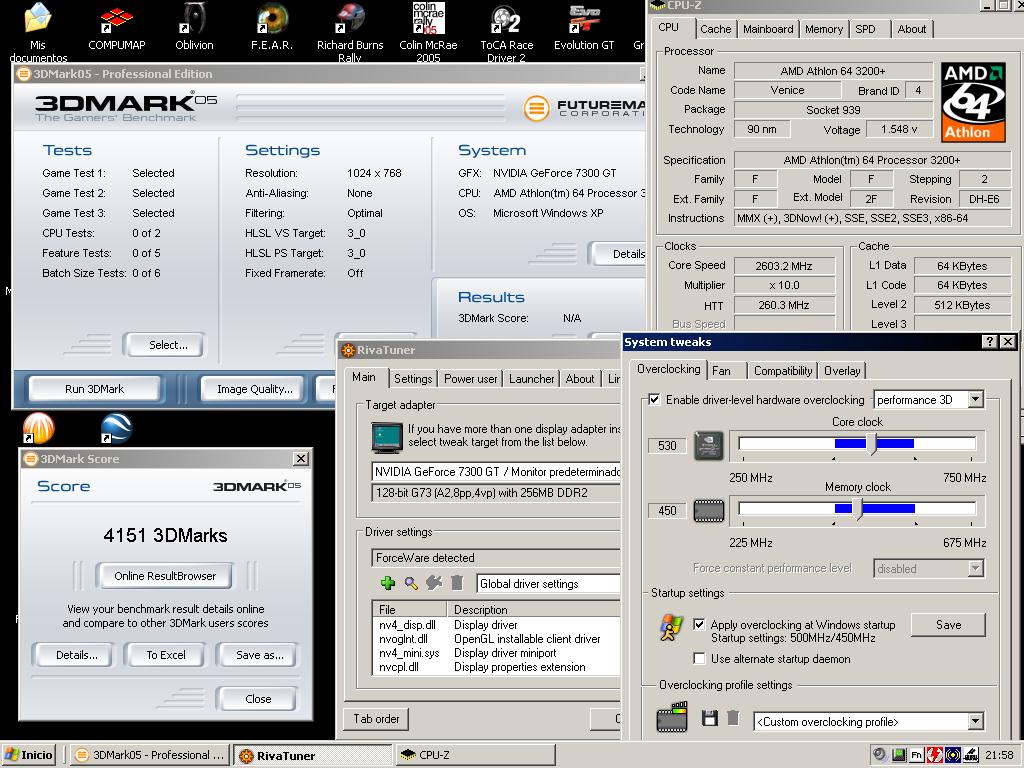The width and height of the screenshot is (1024, 768).
Task: Open the Global driver settings dropdown
Action: pyautogui.click(x=549, y=584)
